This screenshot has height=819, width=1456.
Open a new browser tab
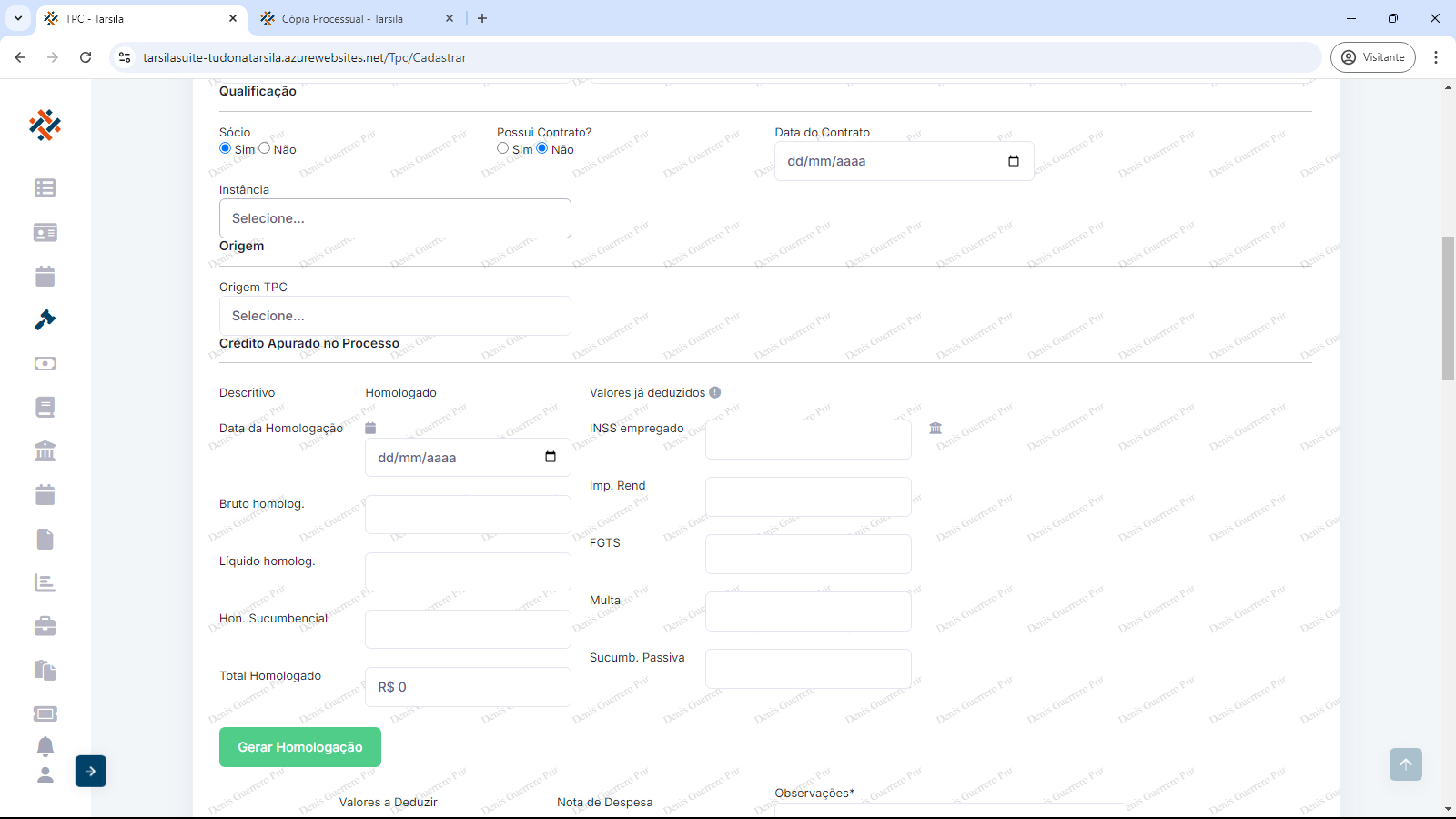(482, 18)
